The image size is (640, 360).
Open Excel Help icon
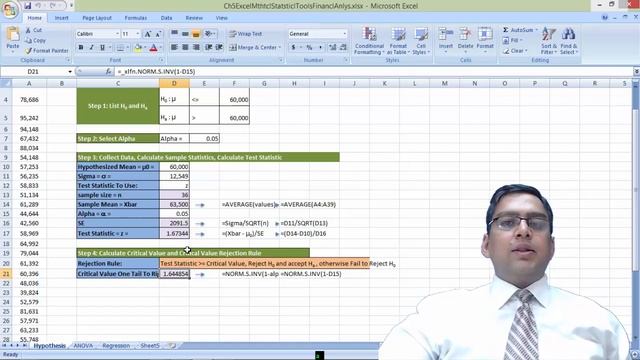click(604, 18)
